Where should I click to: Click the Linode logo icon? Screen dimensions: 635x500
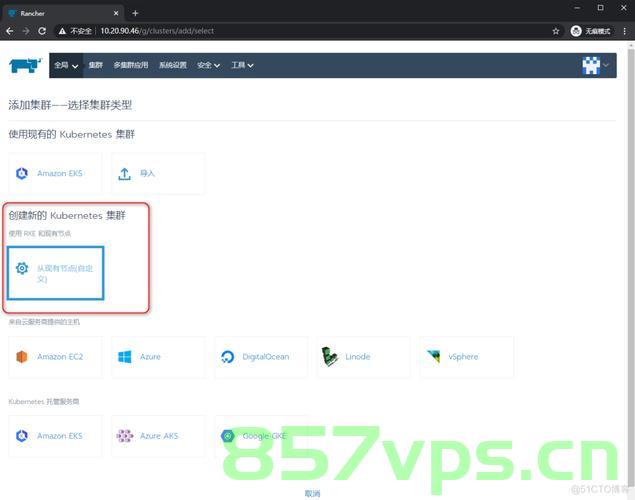[x=330, y=357]
